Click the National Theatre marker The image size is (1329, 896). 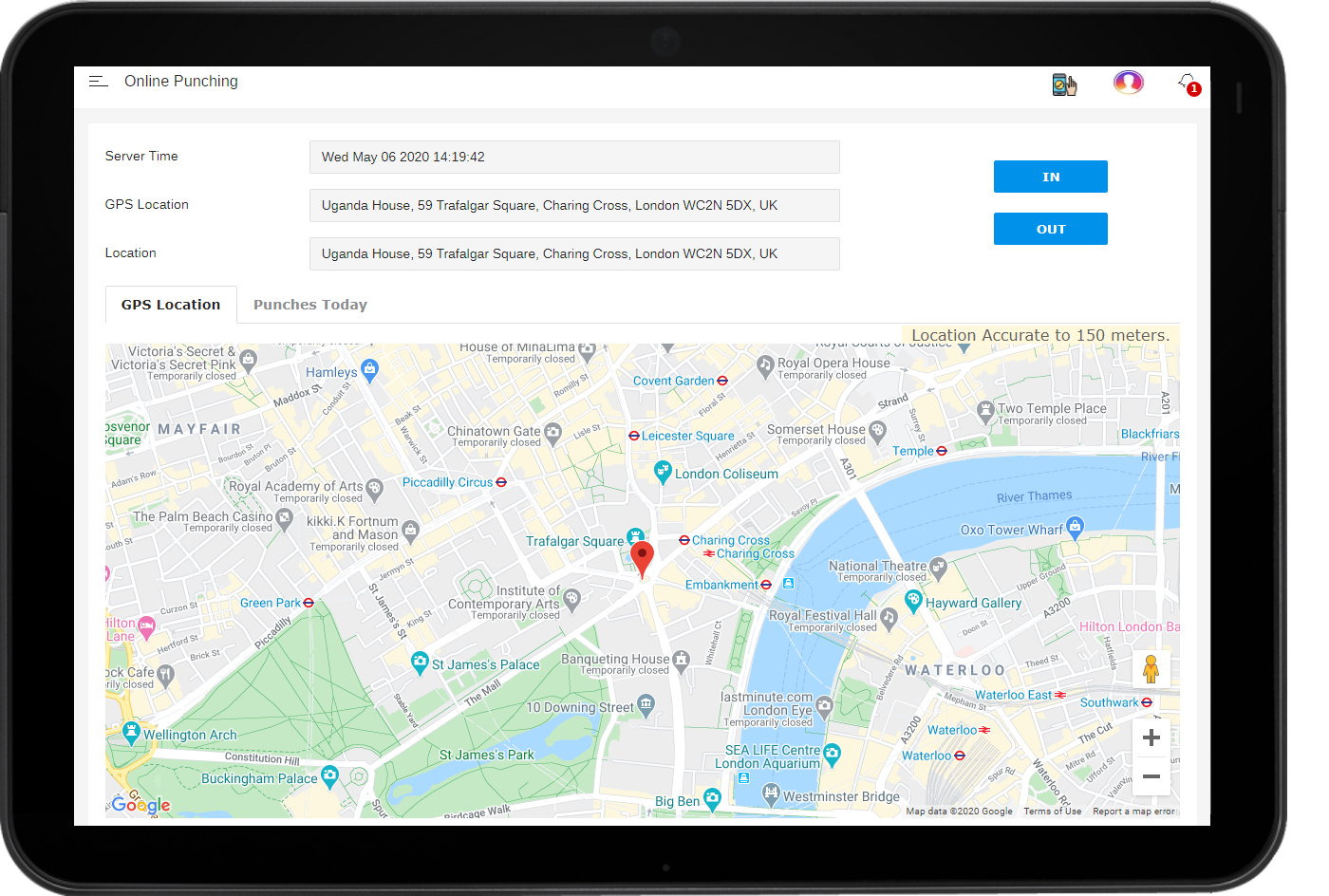click(x=939, y=569)
